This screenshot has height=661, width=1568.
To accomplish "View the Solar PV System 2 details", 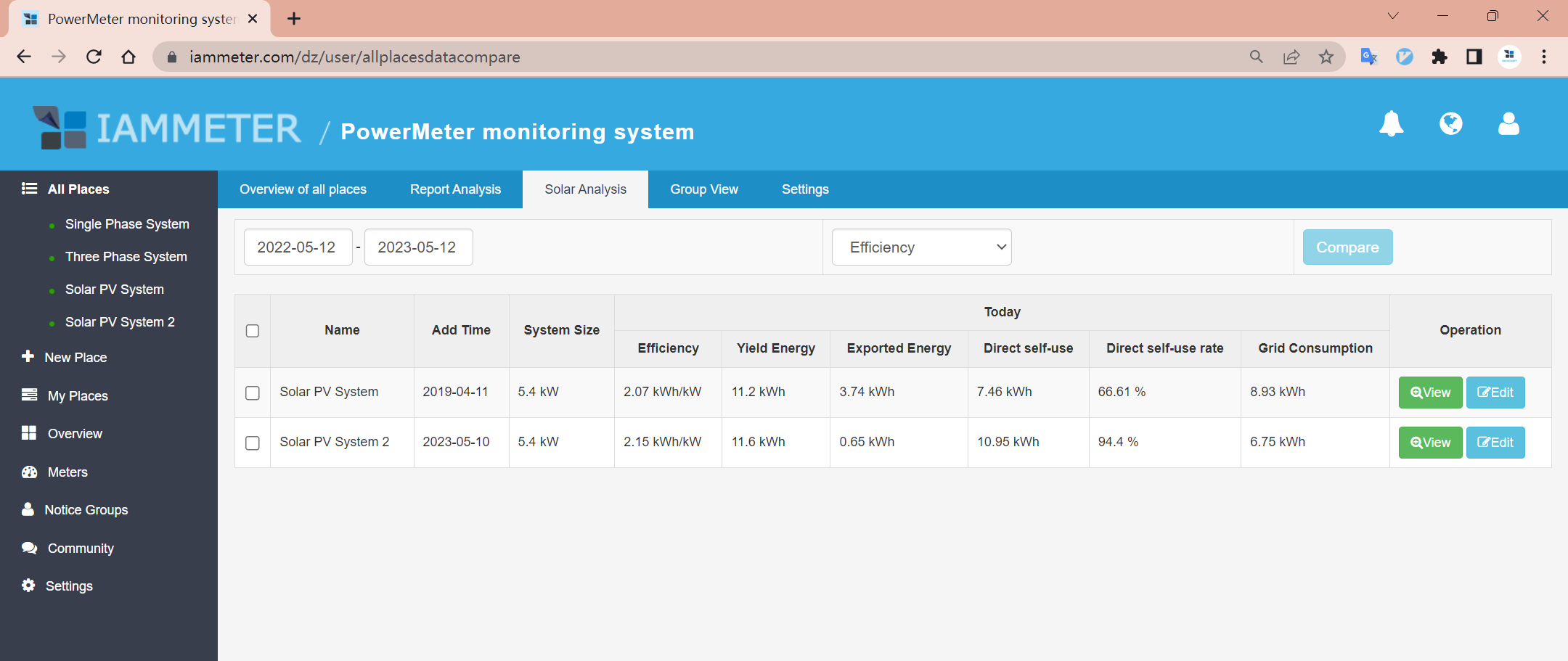I will coord(1430,443).
